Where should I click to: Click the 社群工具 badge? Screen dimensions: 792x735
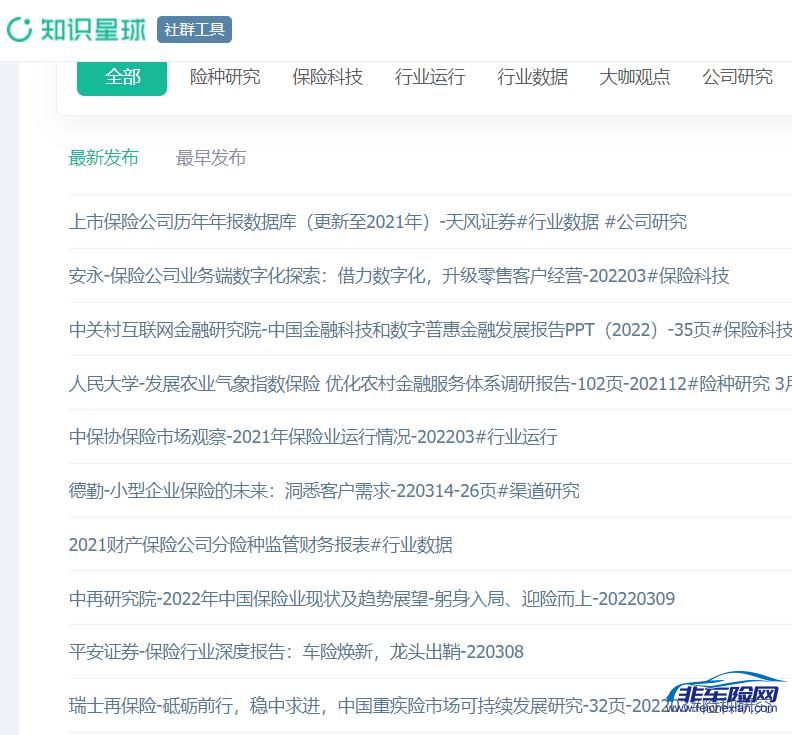coord(194,29)
